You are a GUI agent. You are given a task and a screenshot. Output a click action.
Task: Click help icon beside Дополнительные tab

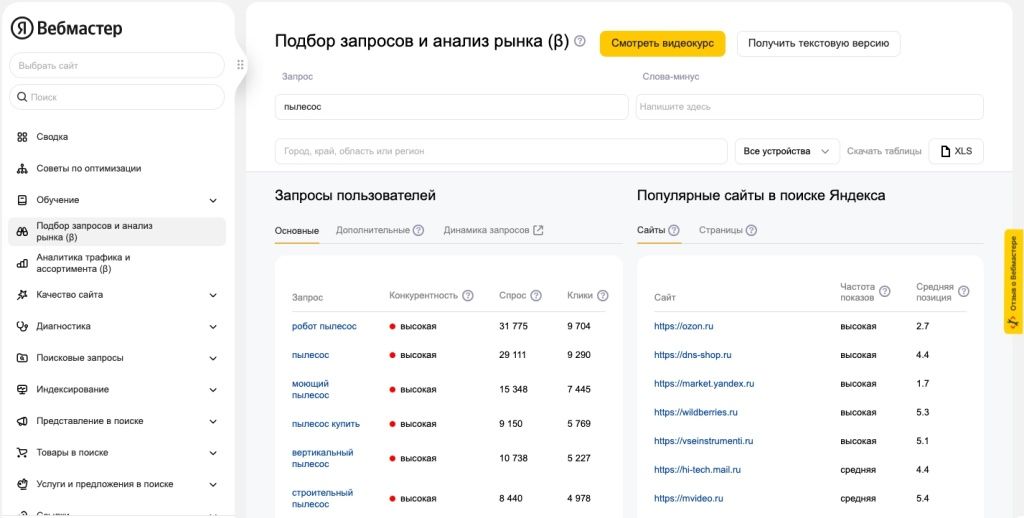click(x=419, y=230)
